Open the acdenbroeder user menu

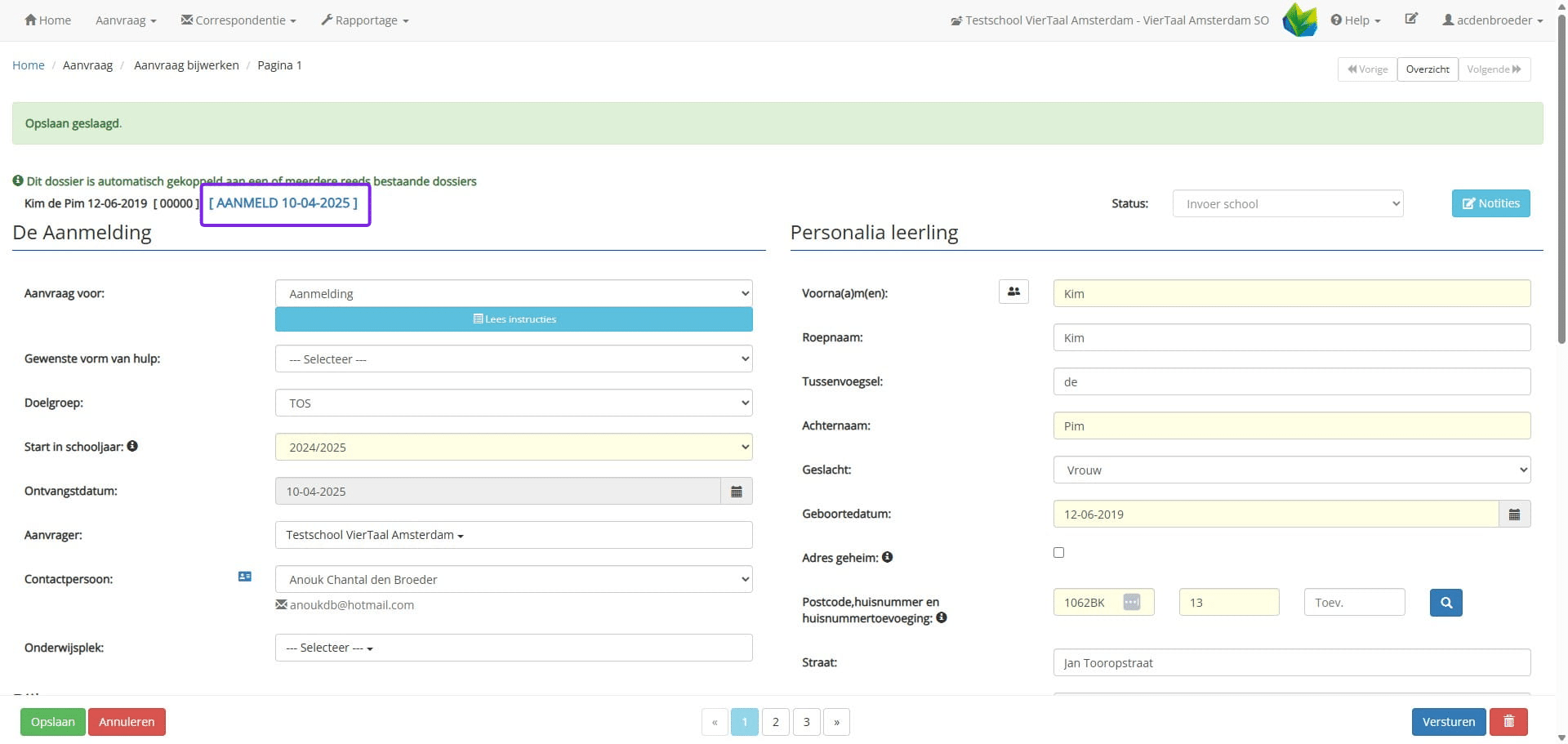pyautogui.click(x=1493, y=20)
